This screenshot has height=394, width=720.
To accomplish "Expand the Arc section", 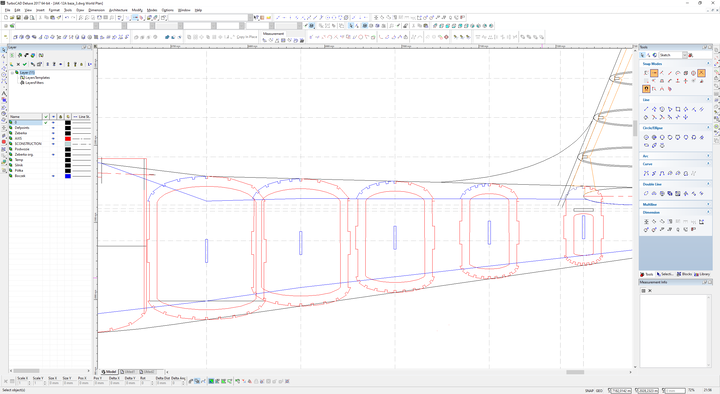I will pos(708,156).
